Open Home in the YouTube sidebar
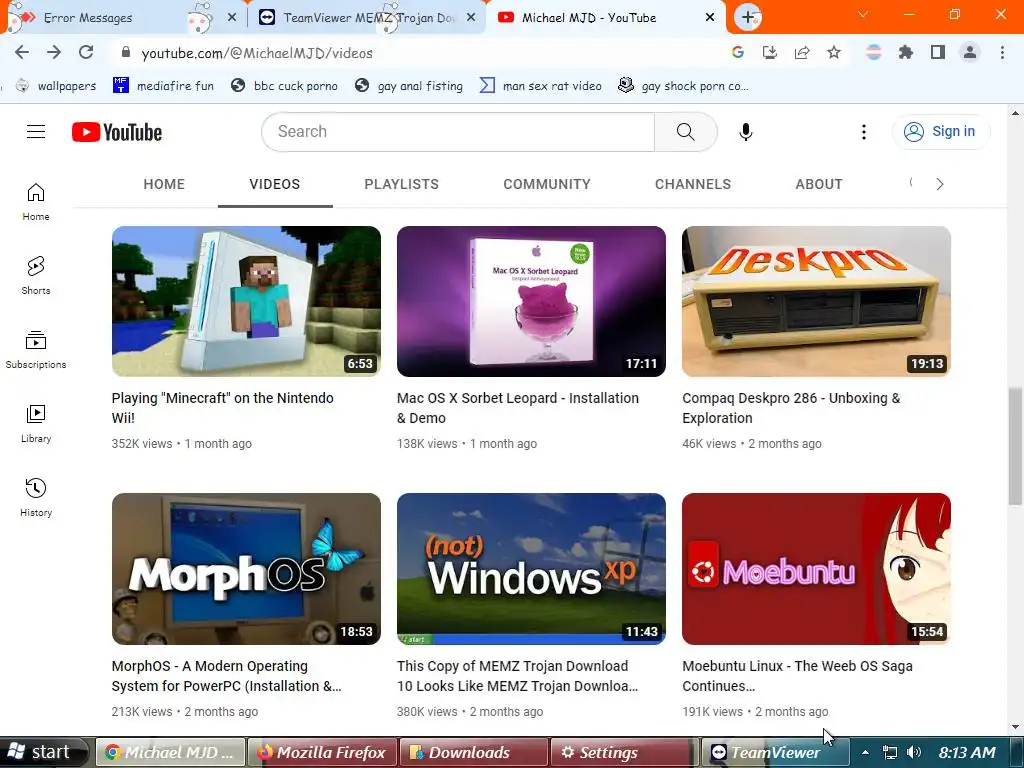Screen dimensions: 1024x768 click(x=36, y=202)
